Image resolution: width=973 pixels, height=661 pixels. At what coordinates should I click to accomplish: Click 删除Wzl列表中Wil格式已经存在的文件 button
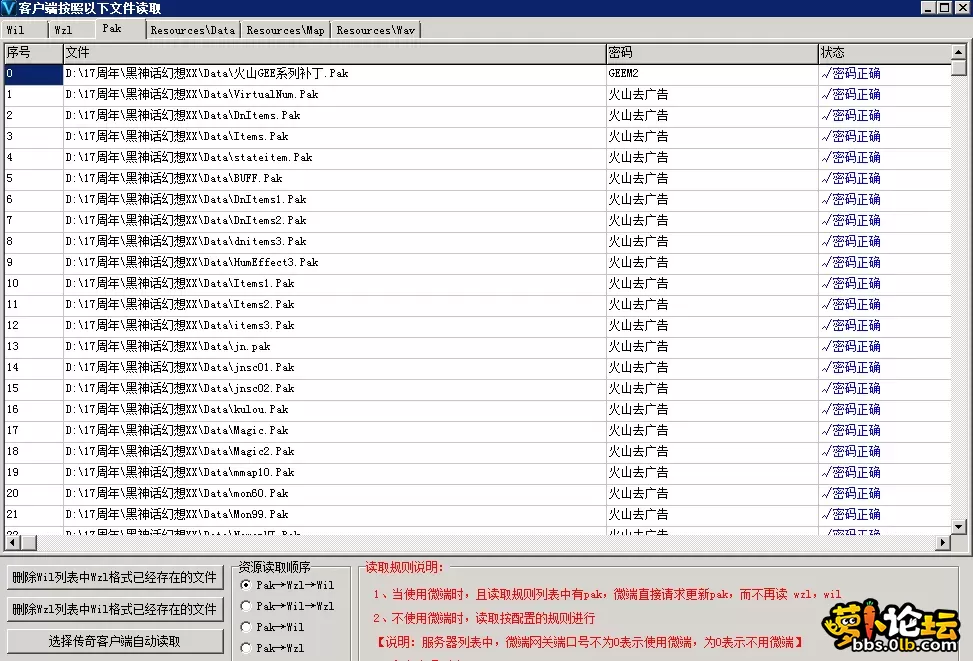115,609
